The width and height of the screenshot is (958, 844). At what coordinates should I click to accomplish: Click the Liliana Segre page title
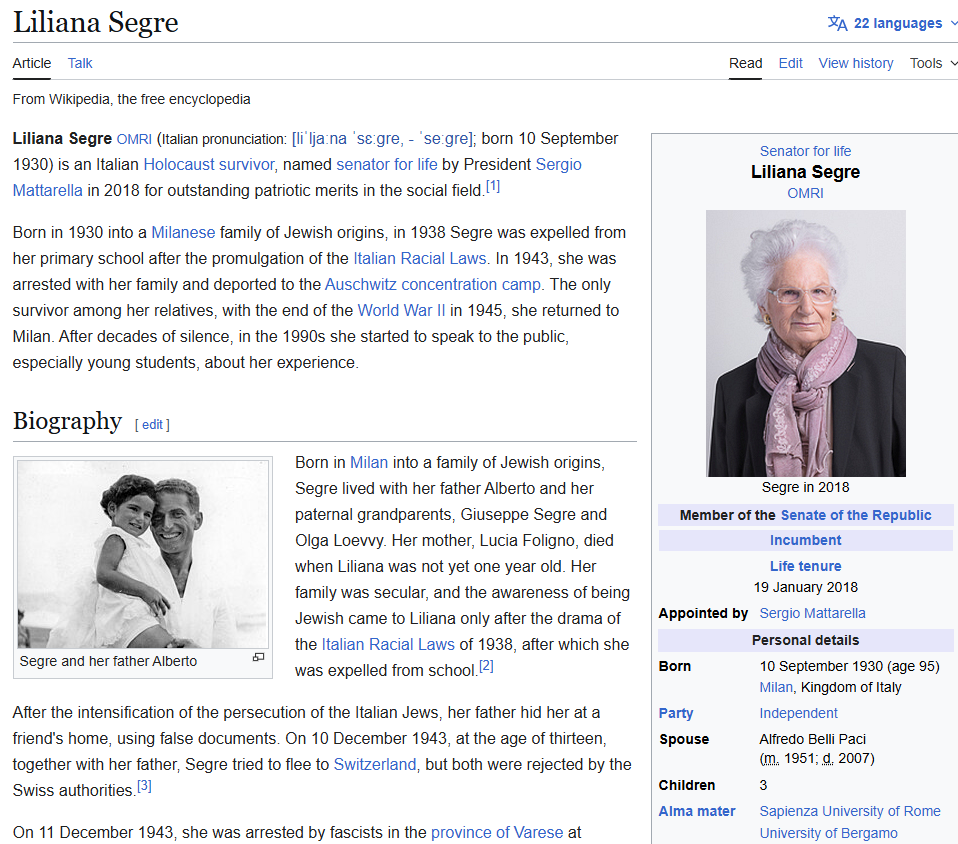(x=96, y=23)
